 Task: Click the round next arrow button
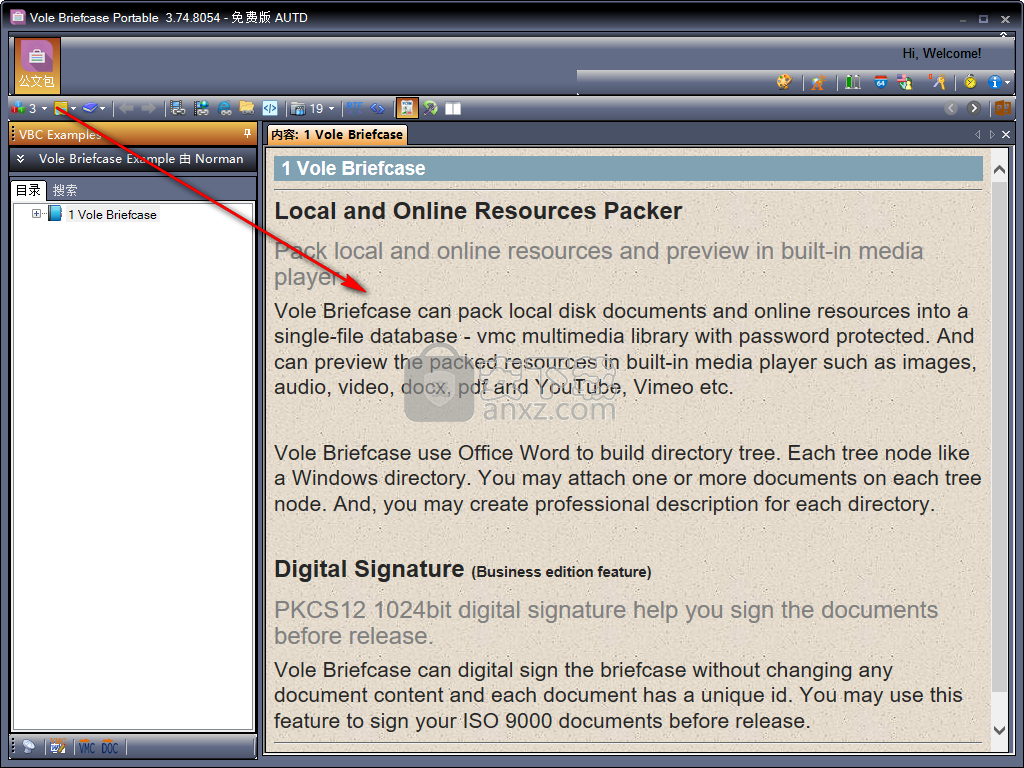click(974, 108)
